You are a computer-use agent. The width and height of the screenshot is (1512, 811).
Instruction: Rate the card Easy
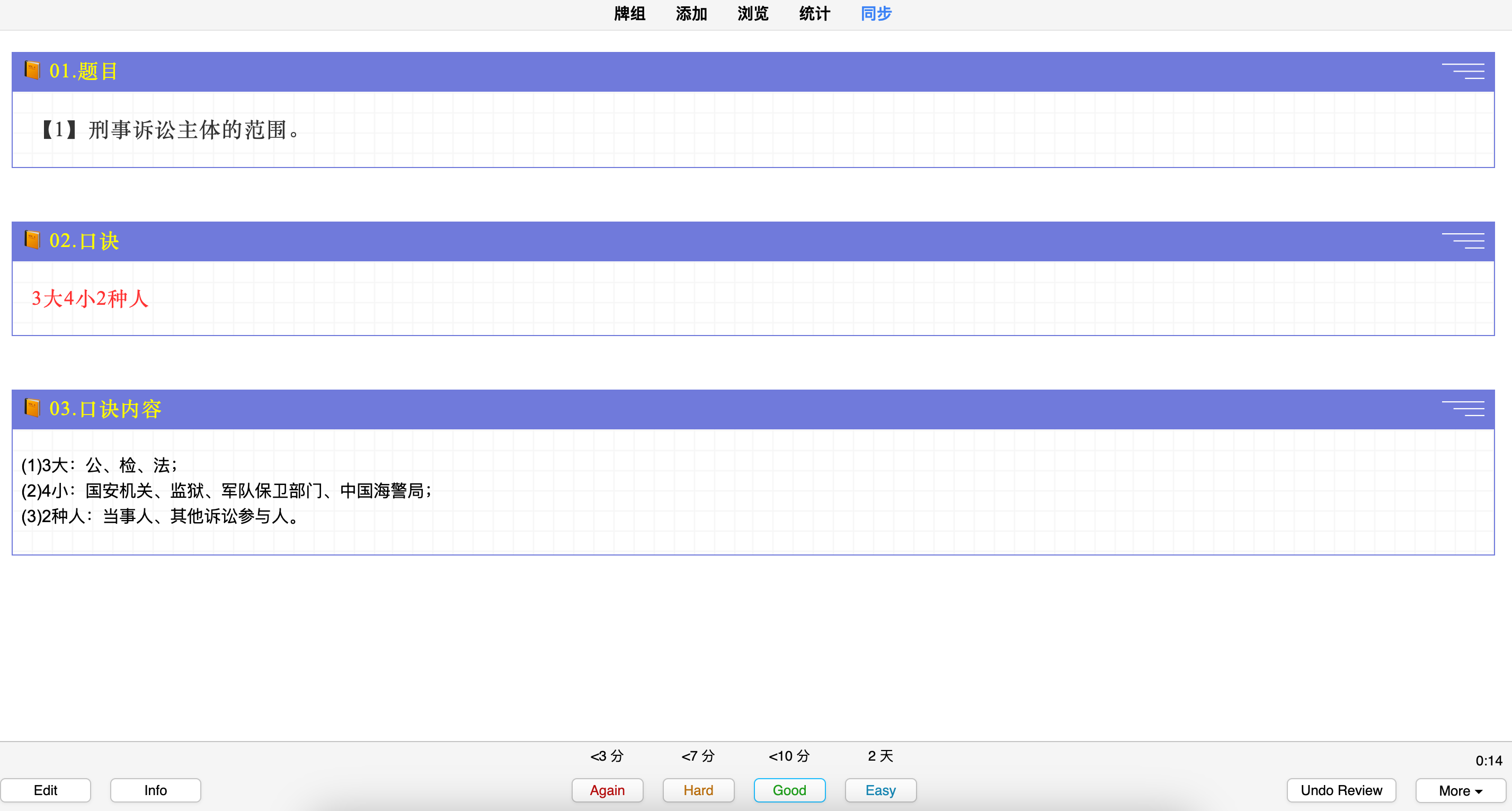click(880, 790)
